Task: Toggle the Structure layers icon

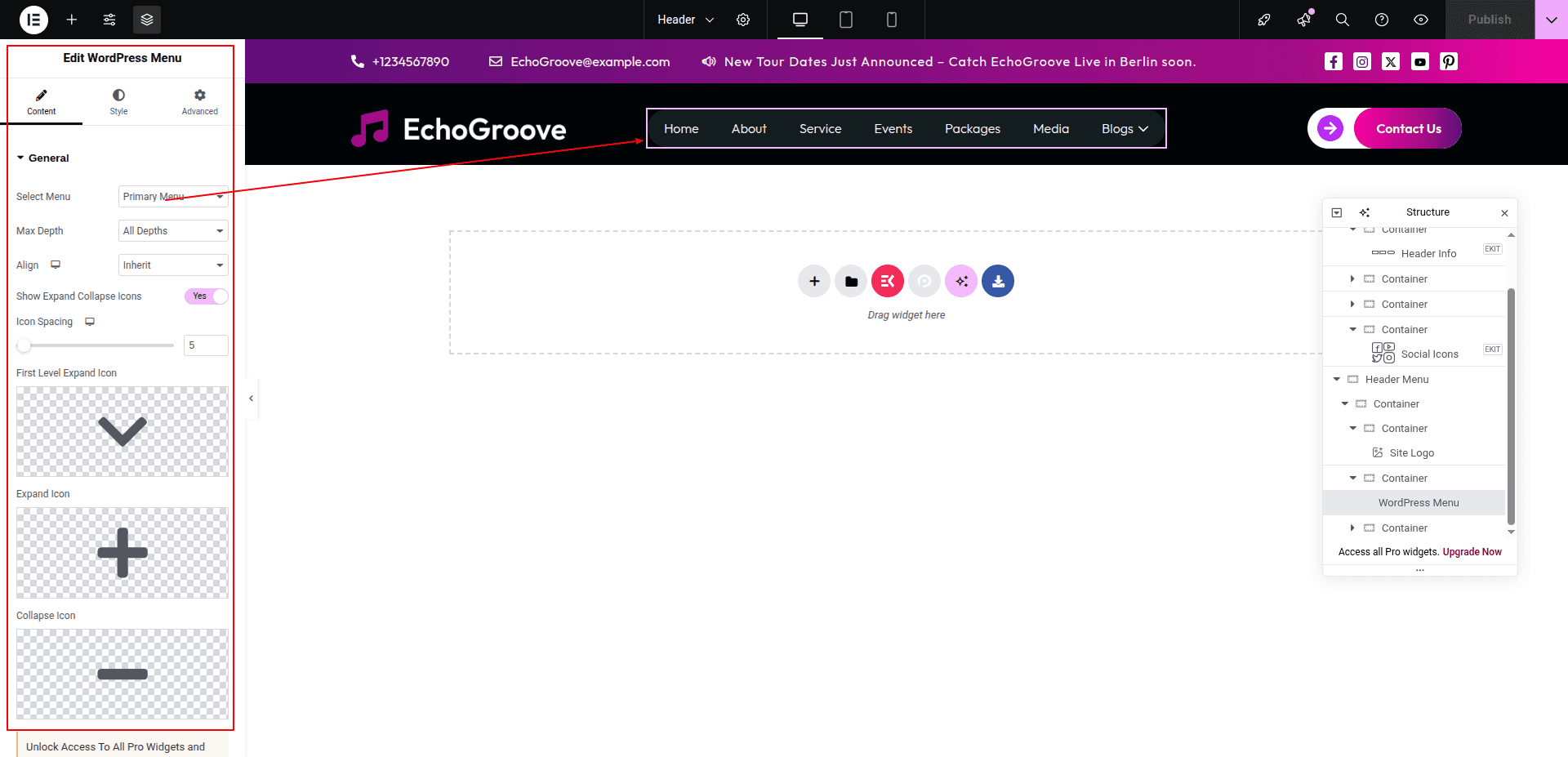Action: pyautogui.click(x=147, y=20)
